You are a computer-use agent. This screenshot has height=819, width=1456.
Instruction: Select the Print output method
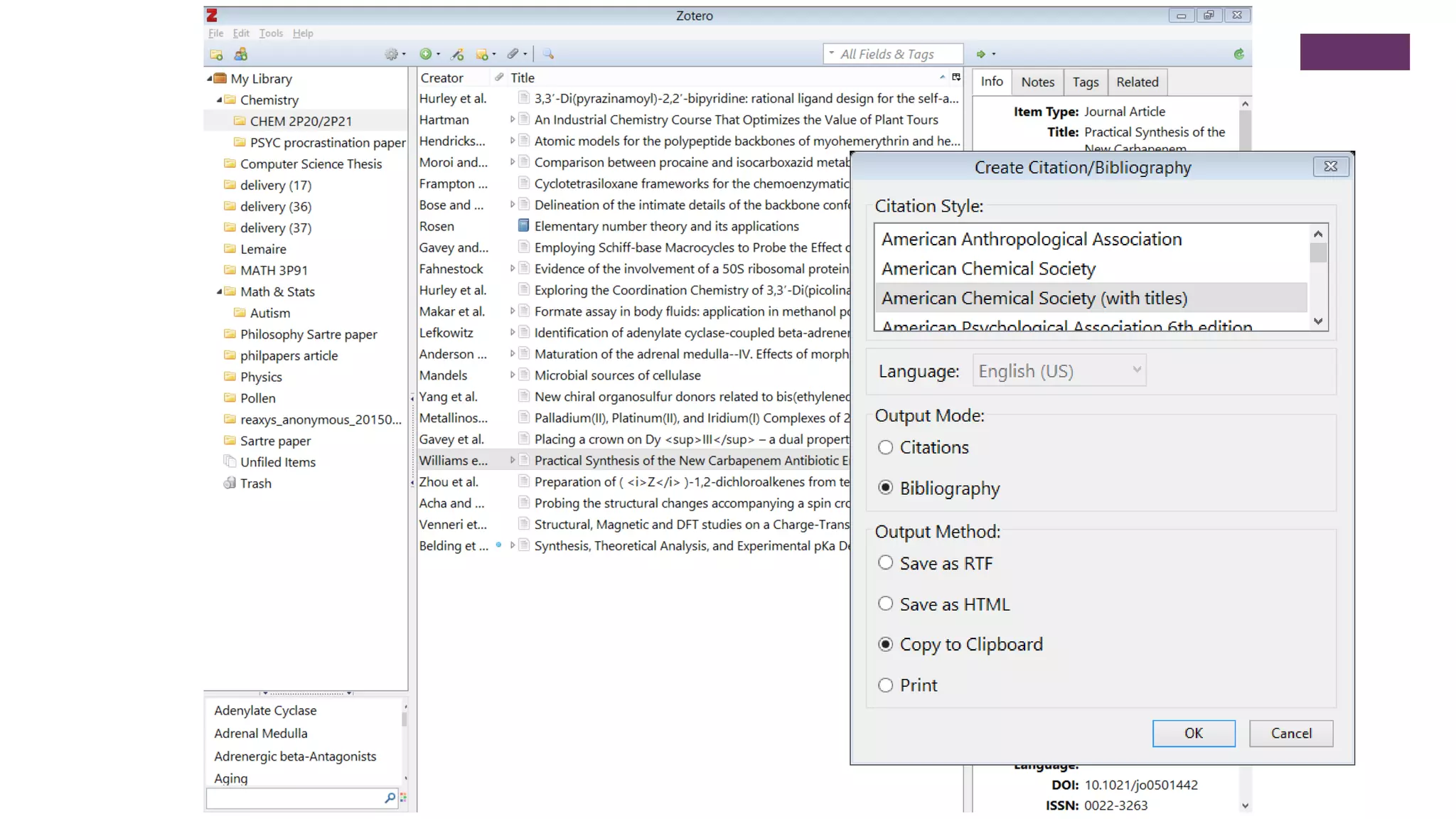(885, 685)
